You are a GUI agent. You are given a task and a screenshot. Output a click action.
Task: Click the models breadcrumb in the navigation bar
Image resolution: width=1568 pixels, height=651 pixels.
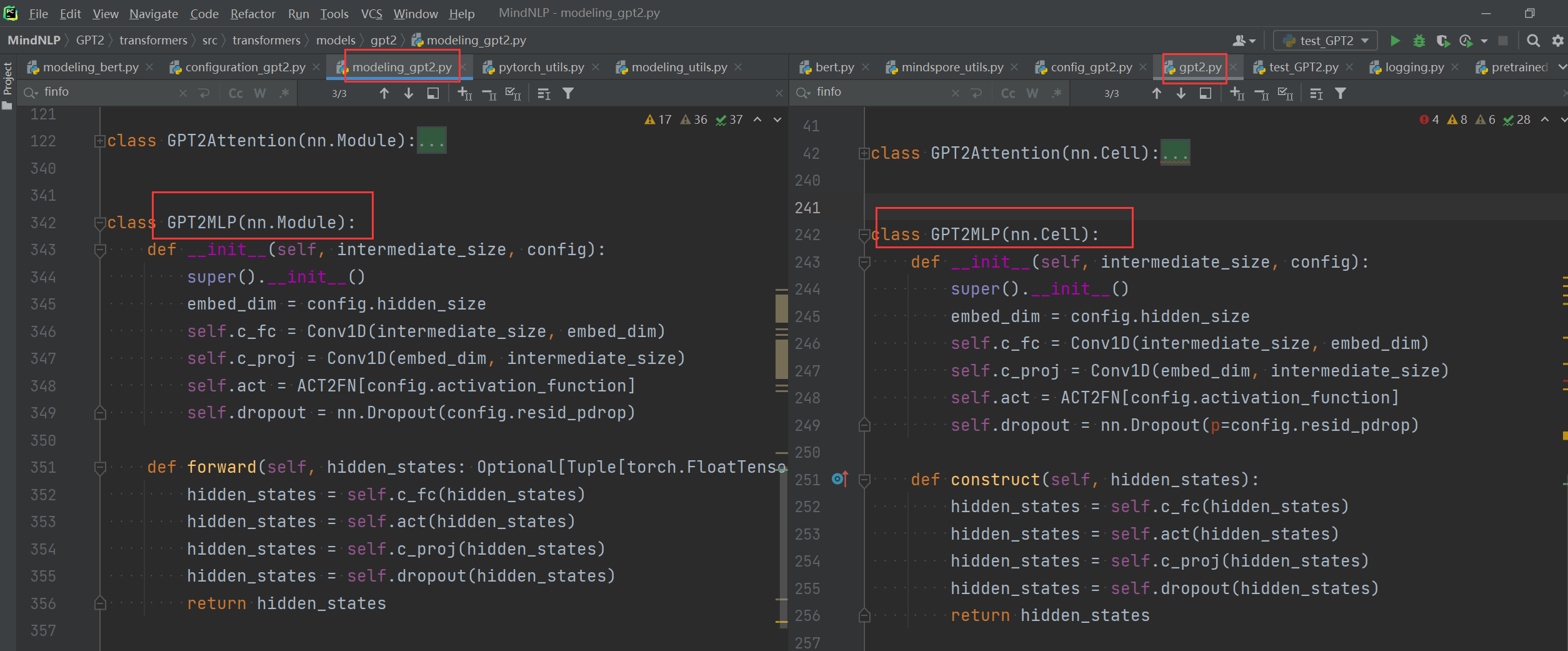336,41
